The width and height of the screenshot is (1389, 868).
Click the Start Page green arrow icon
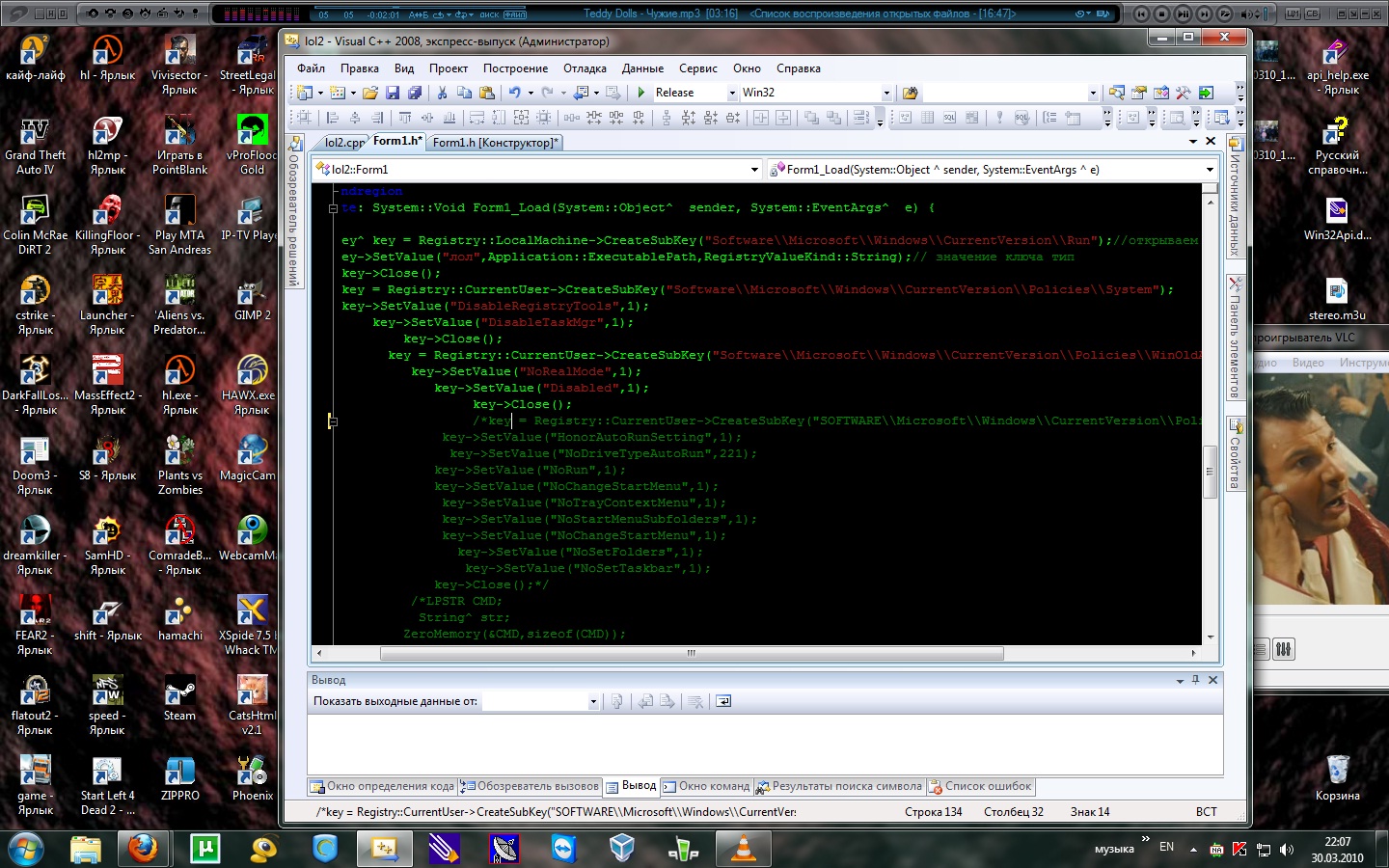(x=1206, y=93)
